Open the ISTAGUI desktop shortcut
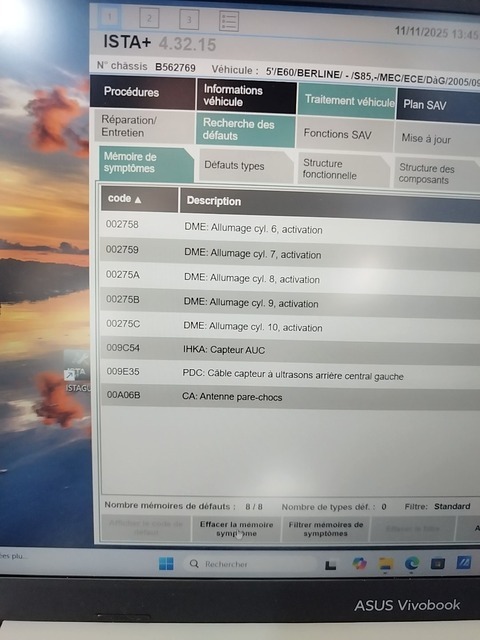The width and height of the screenshot is (480, 640). [78, 372]
